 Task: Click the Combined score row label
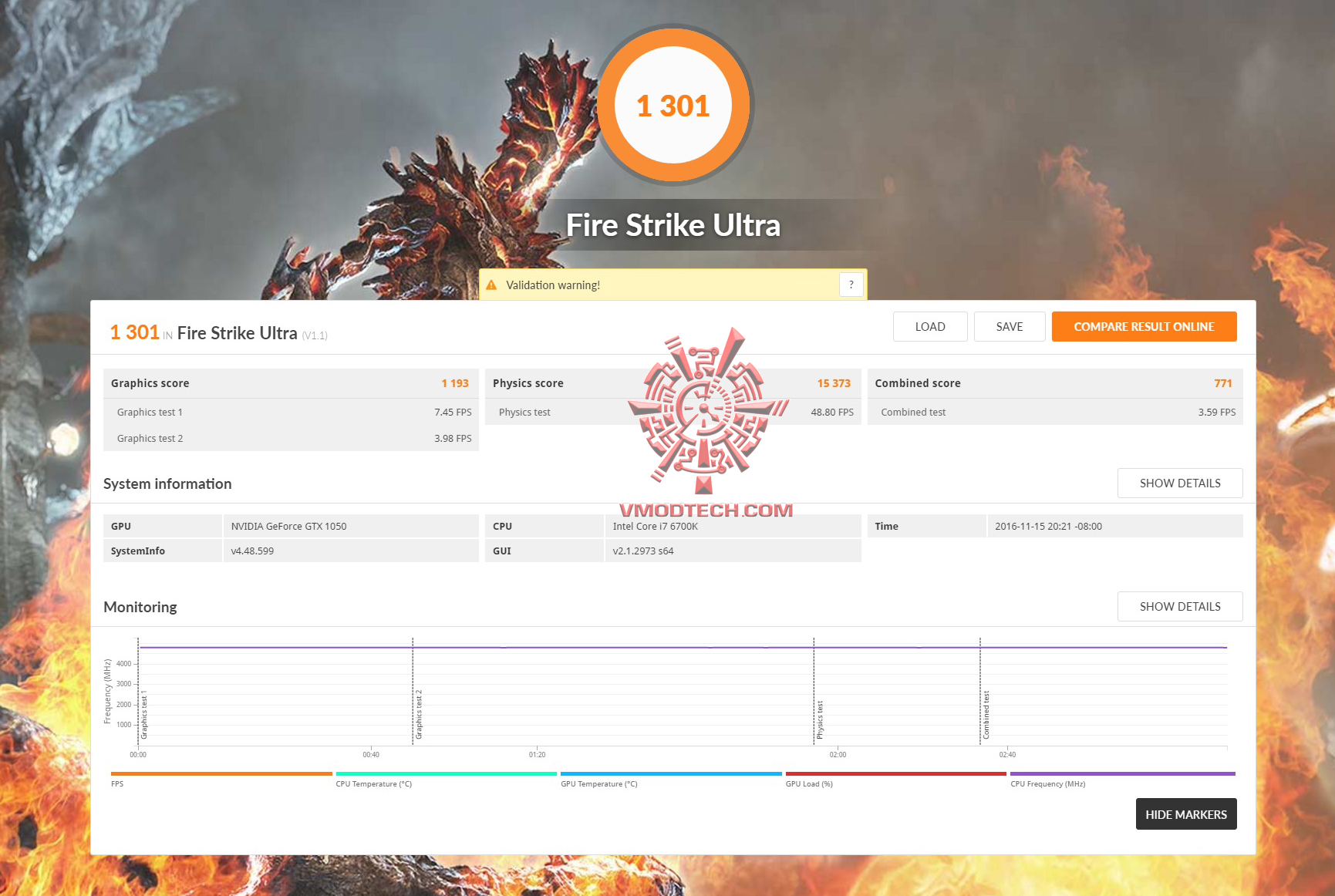(918, 383)
